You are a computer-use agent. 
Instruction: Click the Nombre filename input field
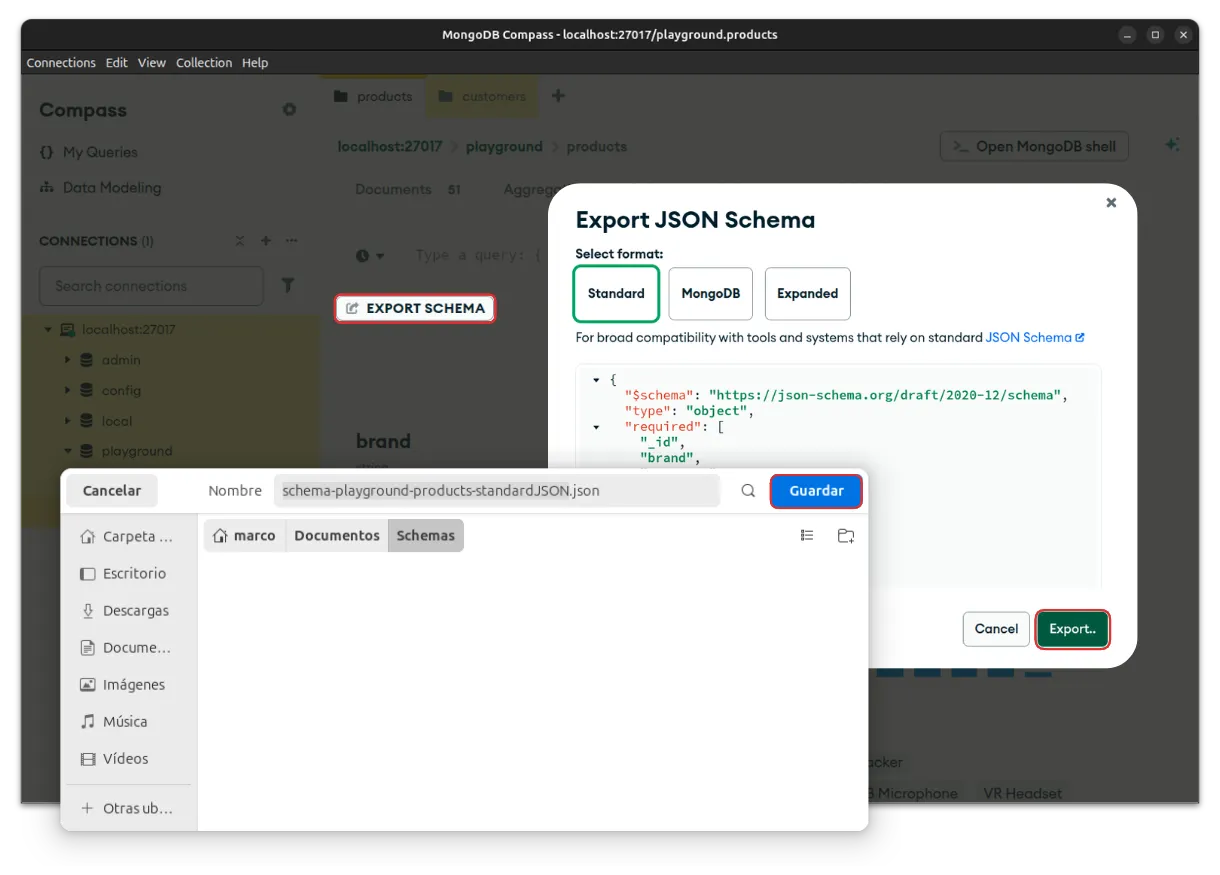[x=496, y=491]
